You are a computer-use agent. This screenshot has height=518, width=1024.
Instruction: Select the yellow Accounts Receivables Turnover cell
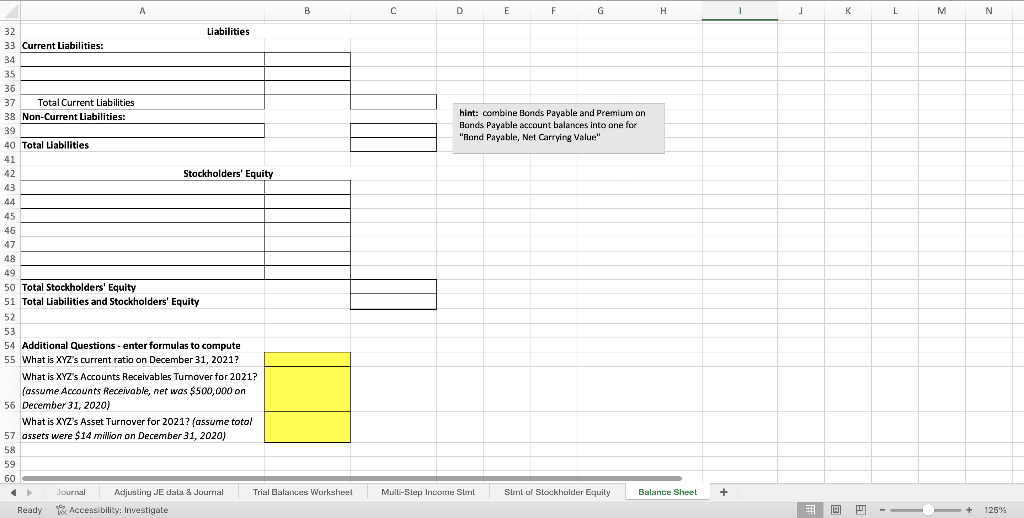click(x=307, y=389)
